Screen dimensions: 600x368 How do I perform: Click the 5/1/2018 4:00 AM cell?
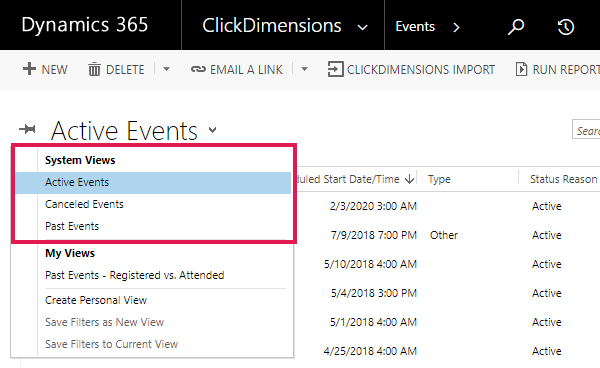[373, 322]
